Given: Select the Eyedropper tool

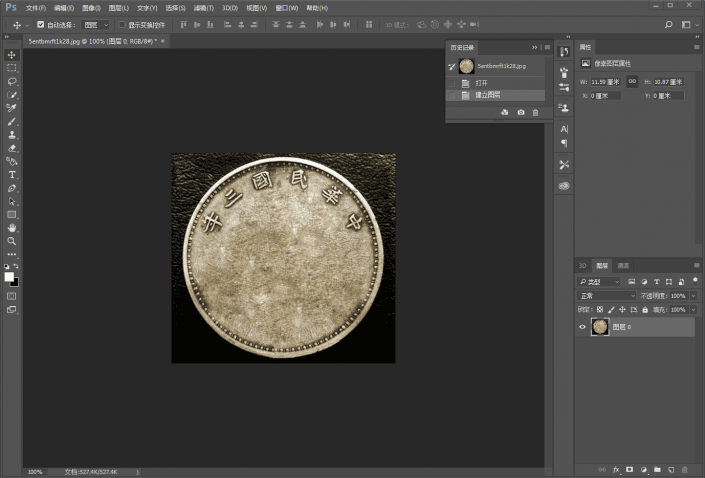Looking at the screenshot, I should (12, 108).
